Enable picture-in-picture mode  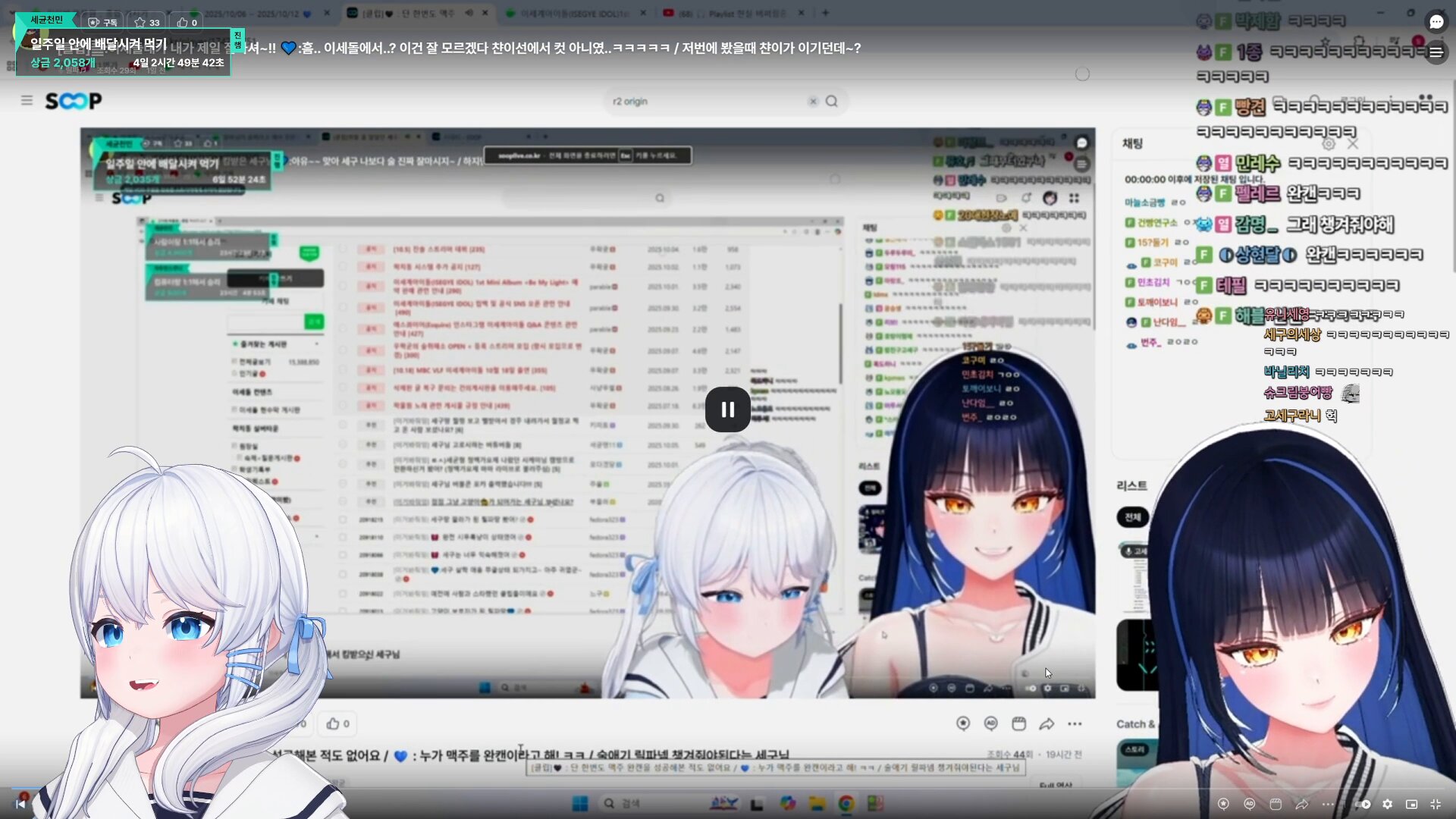coord(1411,804)
